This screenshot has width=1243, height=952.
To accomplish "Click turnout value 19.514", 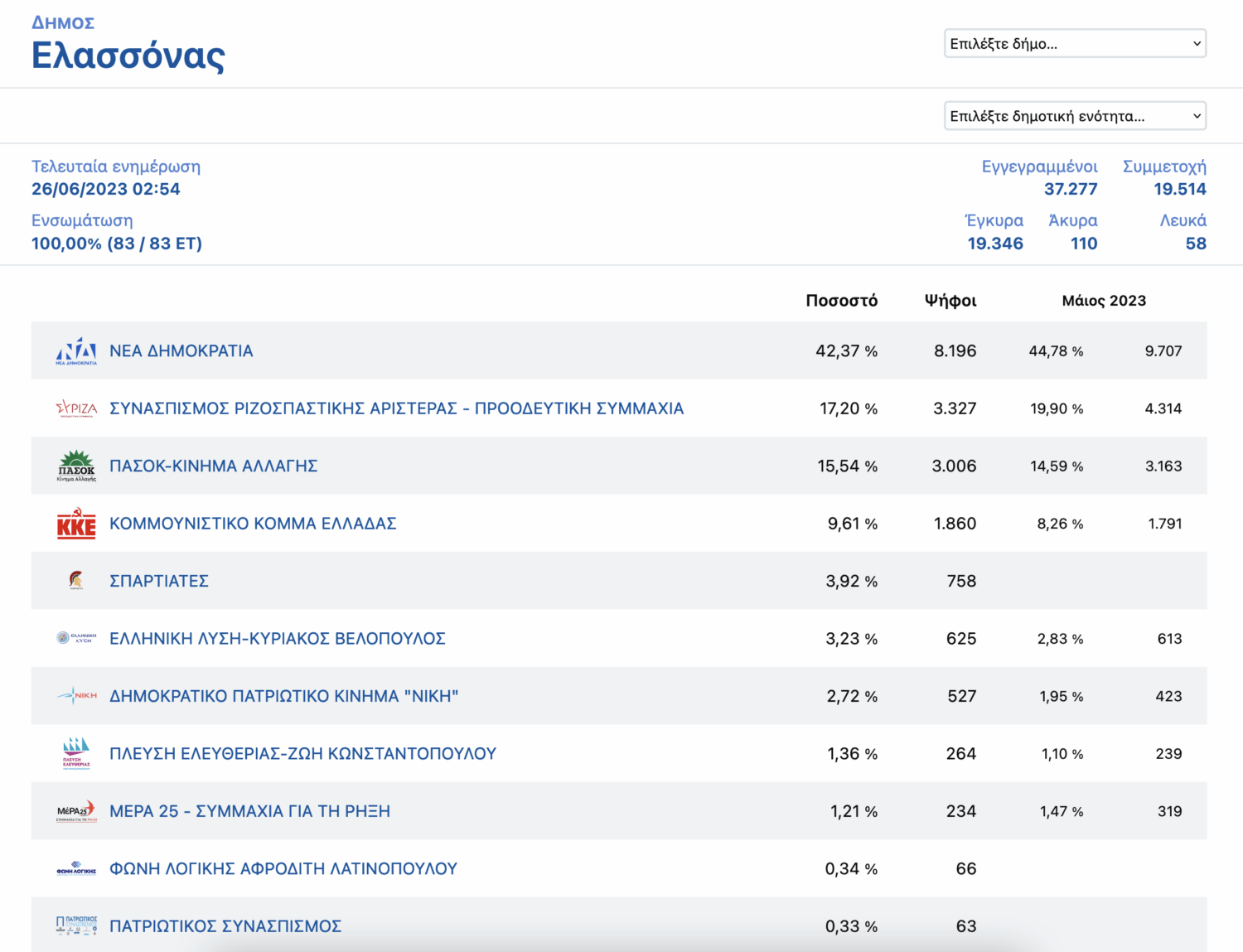I will pos(1180,189).
